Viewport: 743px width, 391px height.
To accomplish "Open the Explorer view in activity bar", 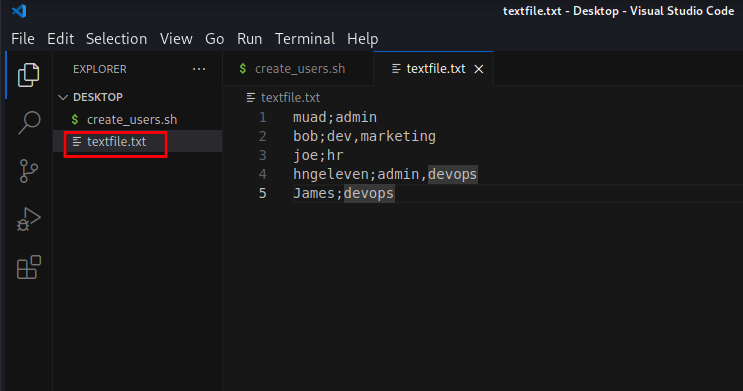I will pyautogui.click(x=28, y=75).
